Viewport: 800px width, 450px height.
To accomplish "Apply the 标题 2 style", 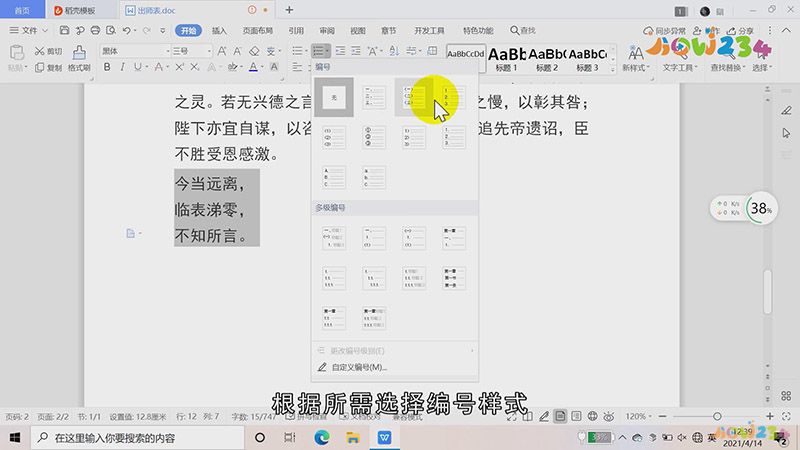I will [547, 59].
